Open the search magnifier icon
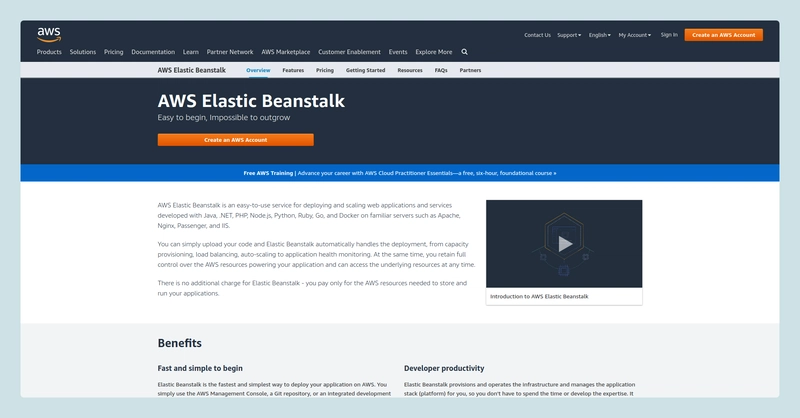800x418 pixels. [x=464, y=52]
